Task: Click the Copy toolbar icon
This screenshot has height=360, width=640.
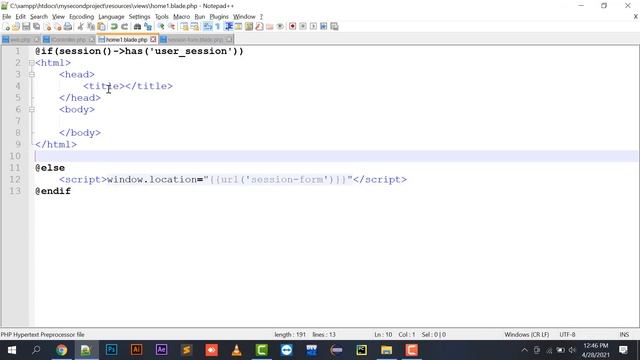Action: 91,27
